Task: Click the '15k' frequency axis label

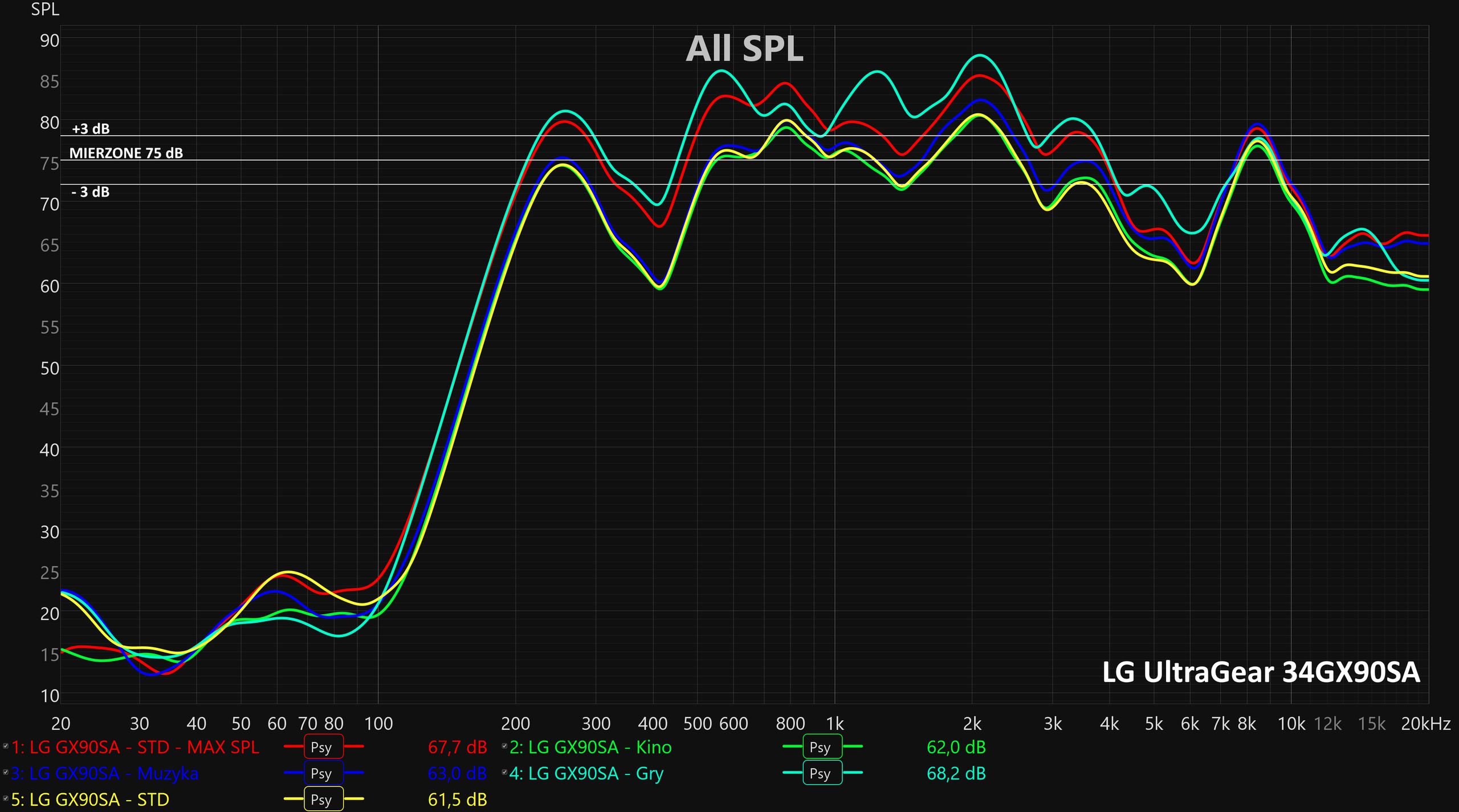Action: tap(1372, 724)
